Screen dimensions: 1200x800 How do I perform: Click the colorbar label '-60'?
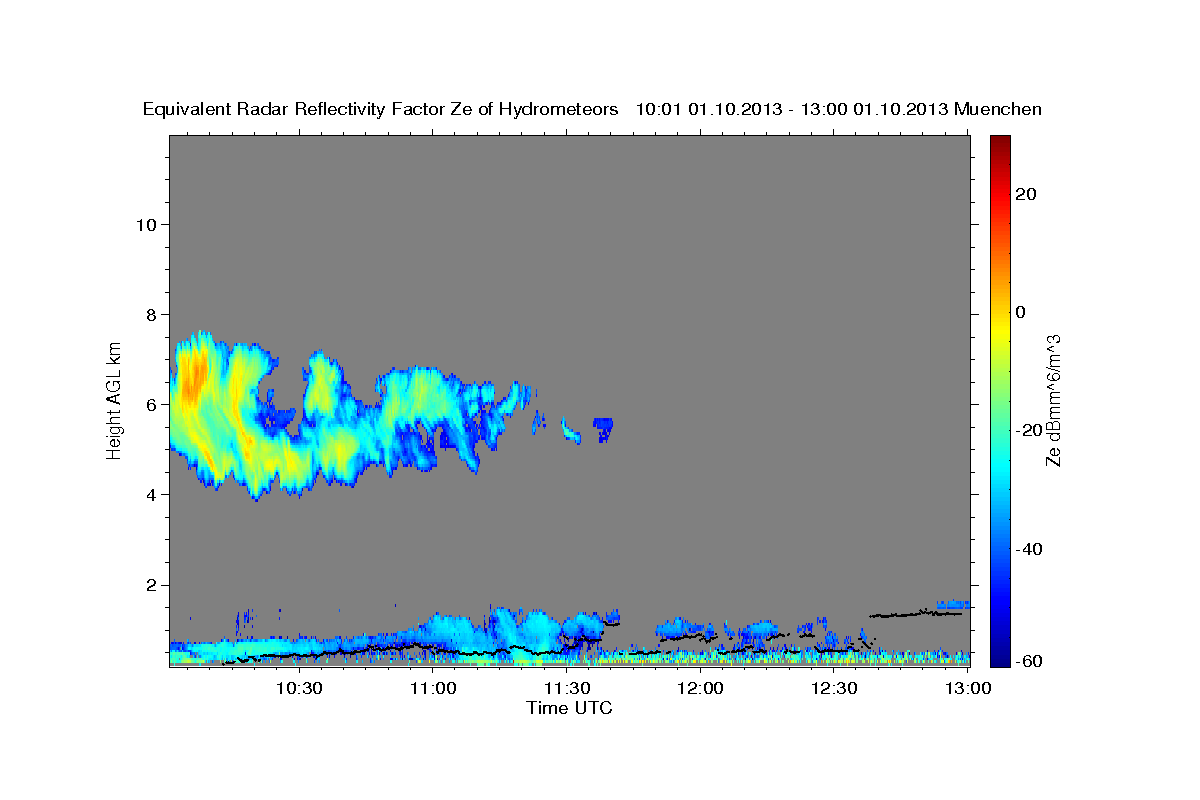click(1027, 662)
